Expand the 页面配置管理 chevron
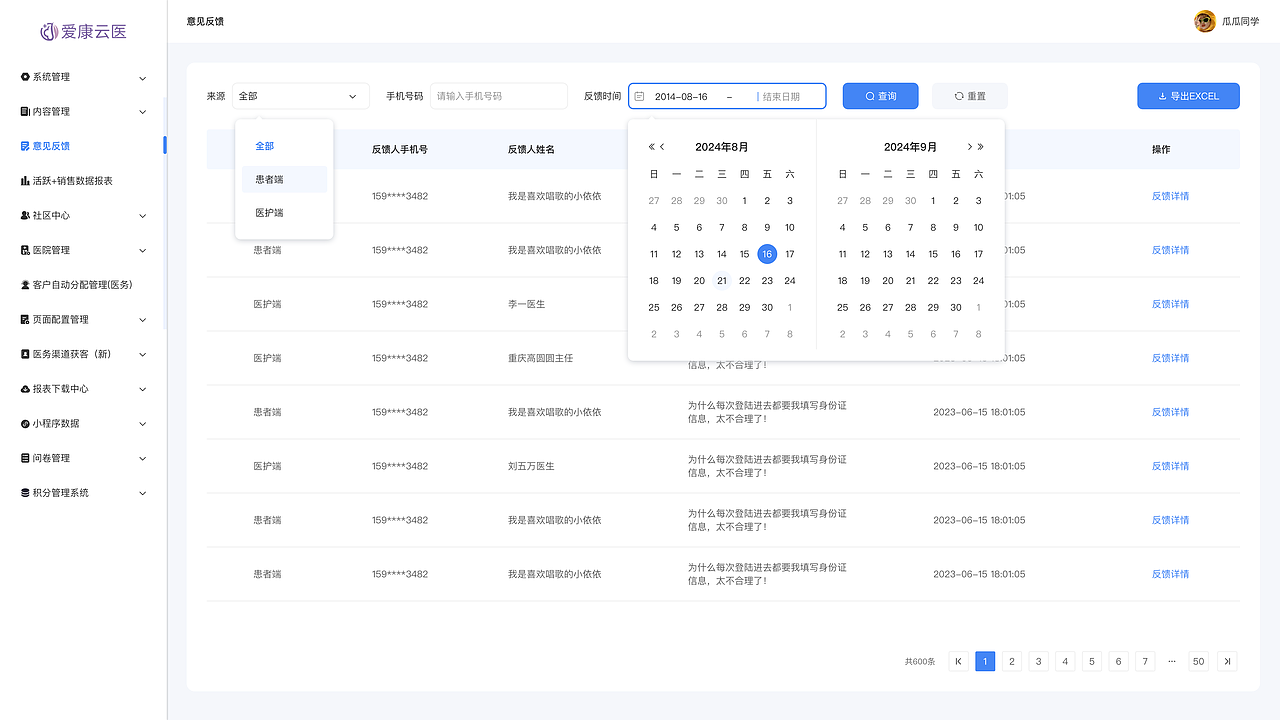Screen dimensions: 1280x720 point(142,320)
